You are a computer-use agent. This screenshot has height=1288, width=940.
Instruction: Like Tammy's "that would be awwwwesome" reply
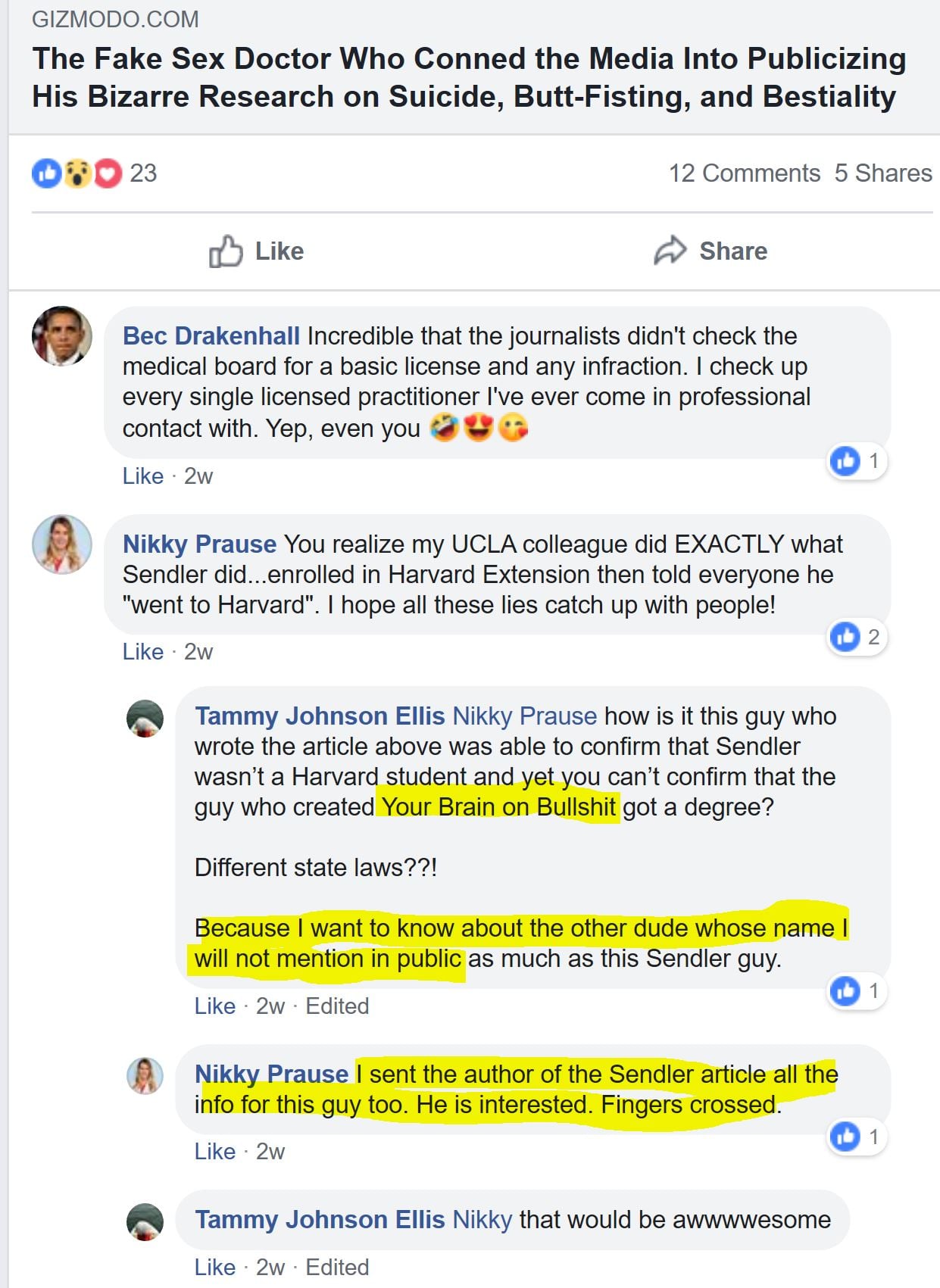pyautogui.click(x=215, y=1268)
